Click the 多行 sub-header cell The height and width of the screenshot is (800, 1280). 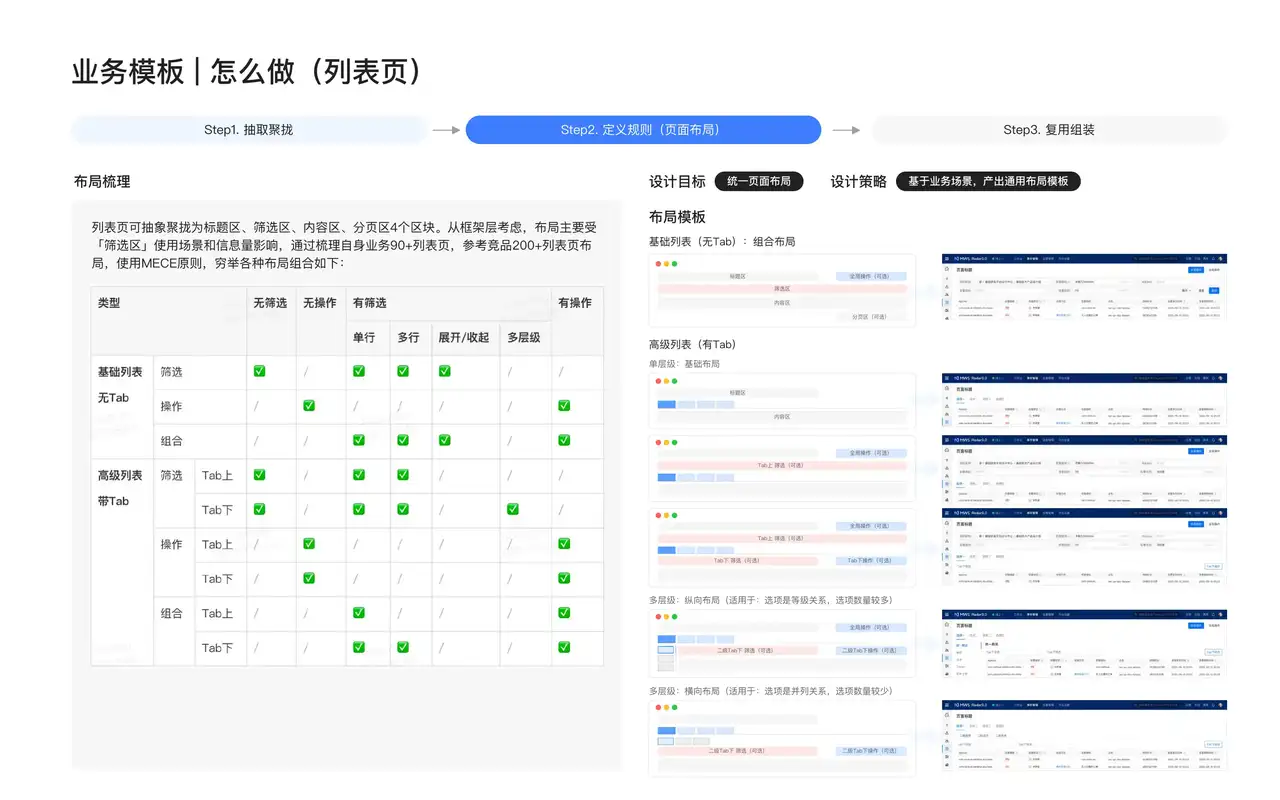(x=410, y=338)
